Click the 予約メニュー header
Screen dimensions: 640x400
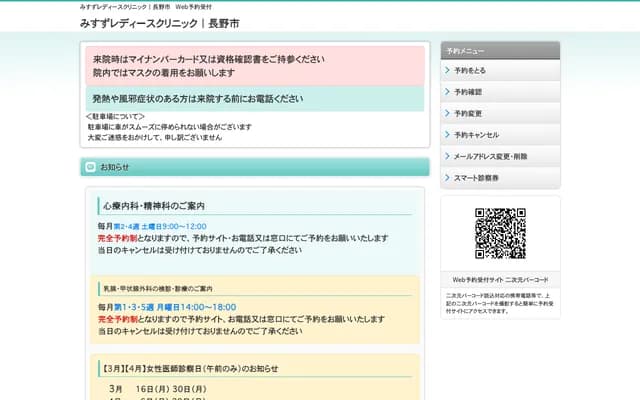coord(500,51)
